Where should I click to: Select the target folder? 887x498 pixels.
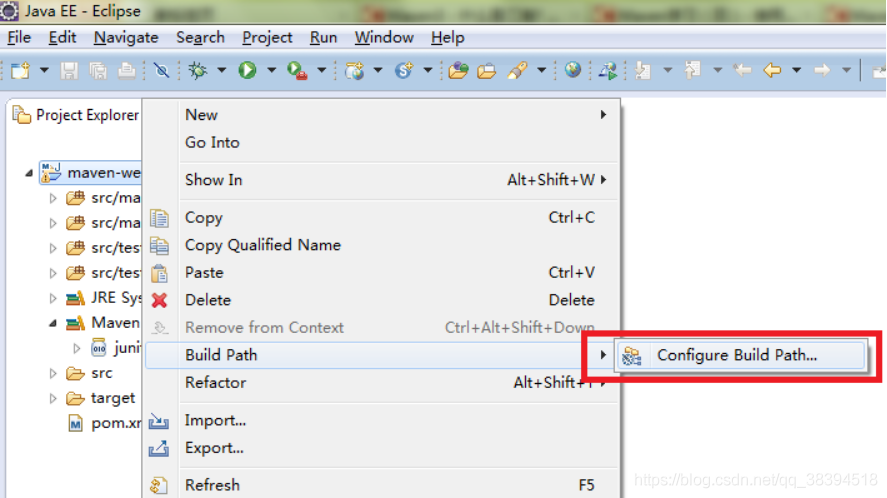tap(101, 398)
